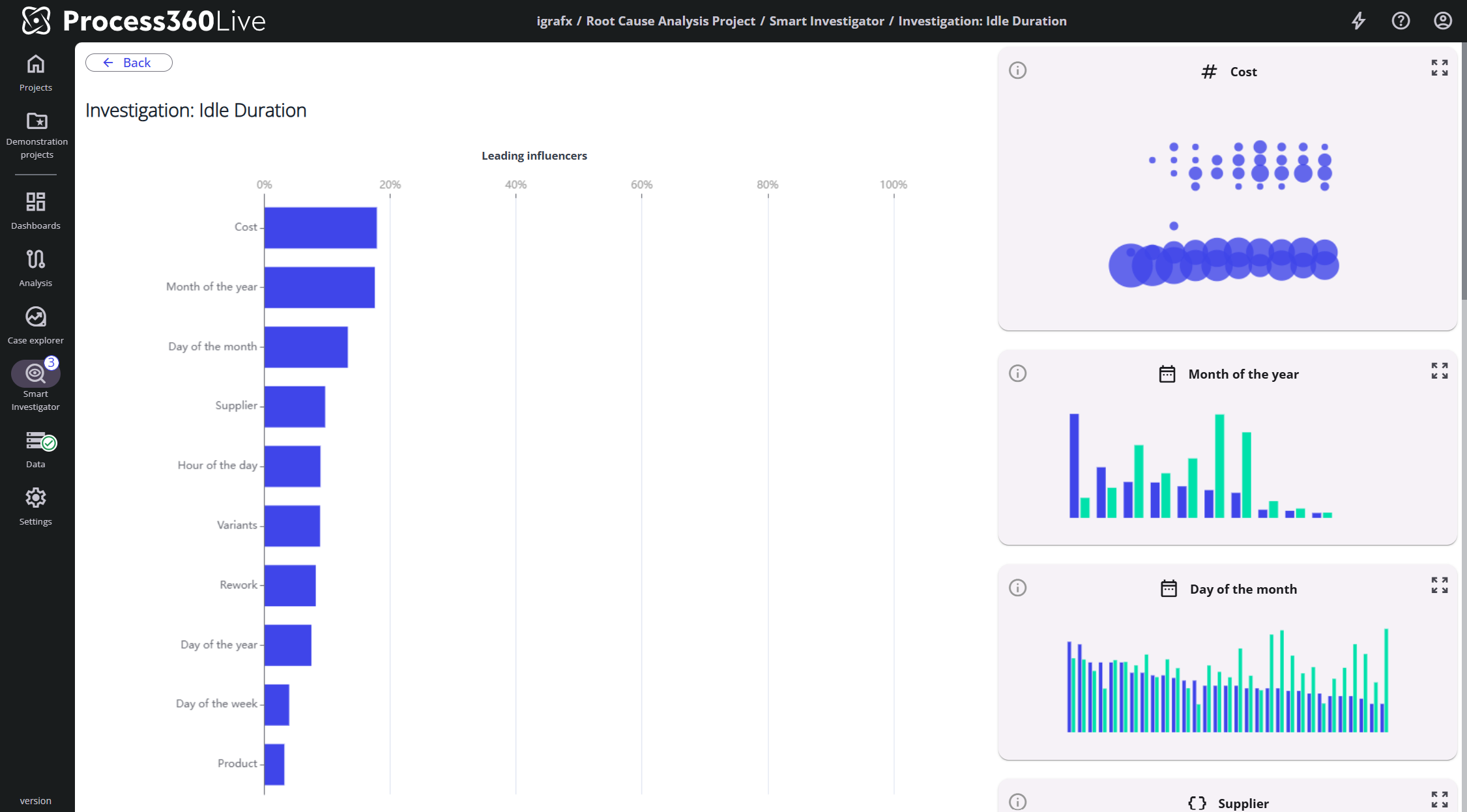Click the Month of the year calendar icon
The height and width of the screenshot is (812, 1467).
[1167, 374]
